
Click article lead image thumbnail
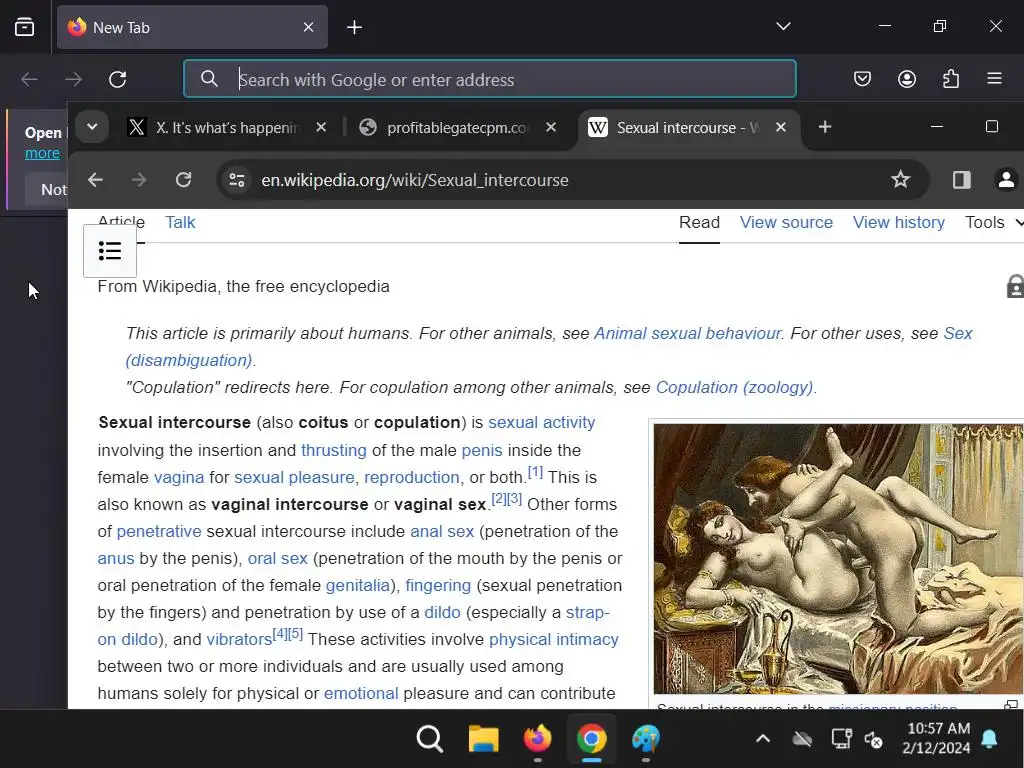[839, 559]
